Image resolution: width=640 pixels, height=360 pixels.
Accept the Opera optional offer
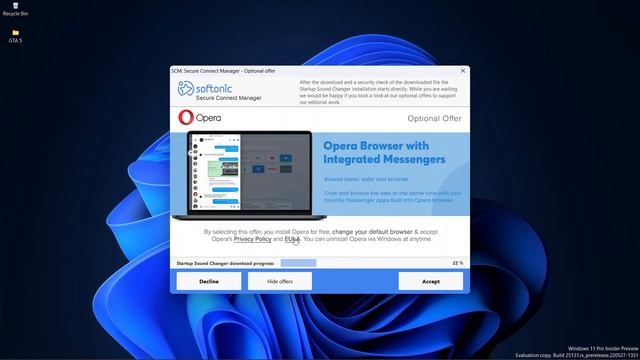(x=431, y=281)
